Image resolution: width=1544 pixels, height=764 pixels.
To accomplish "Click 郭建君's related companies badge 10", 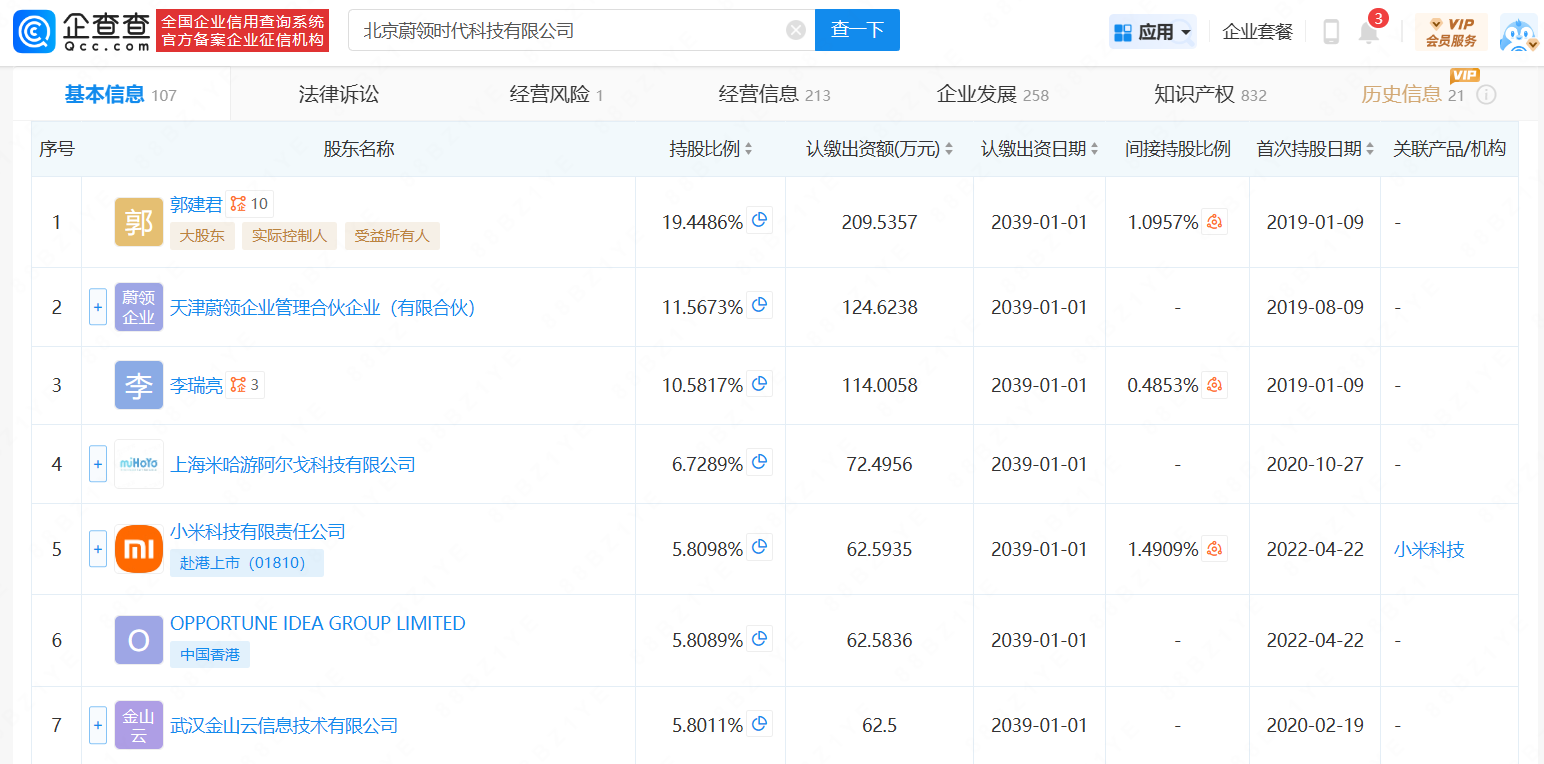I will tap(249, 204).
